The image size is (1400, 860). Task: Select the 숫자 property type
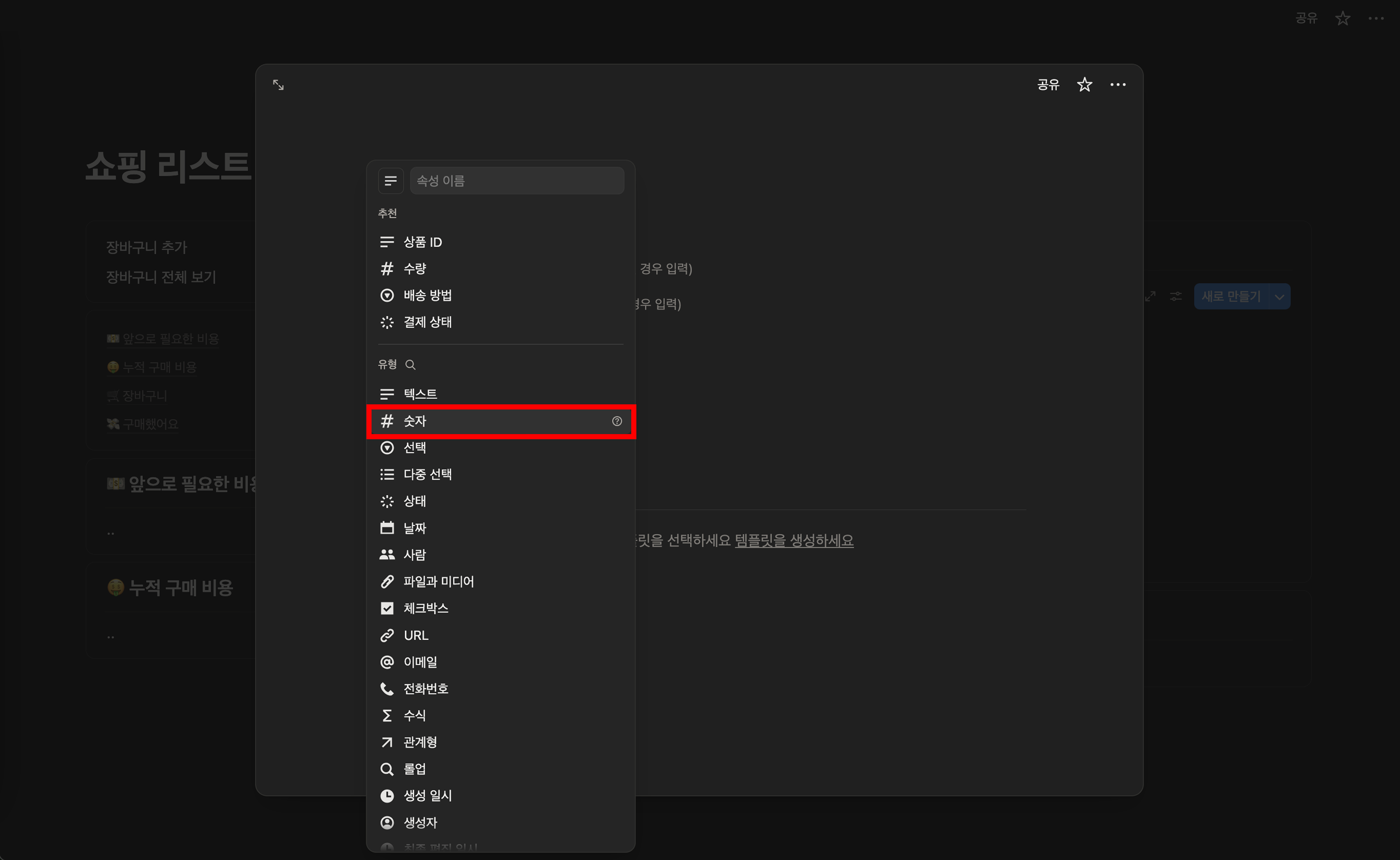point(415,421)
